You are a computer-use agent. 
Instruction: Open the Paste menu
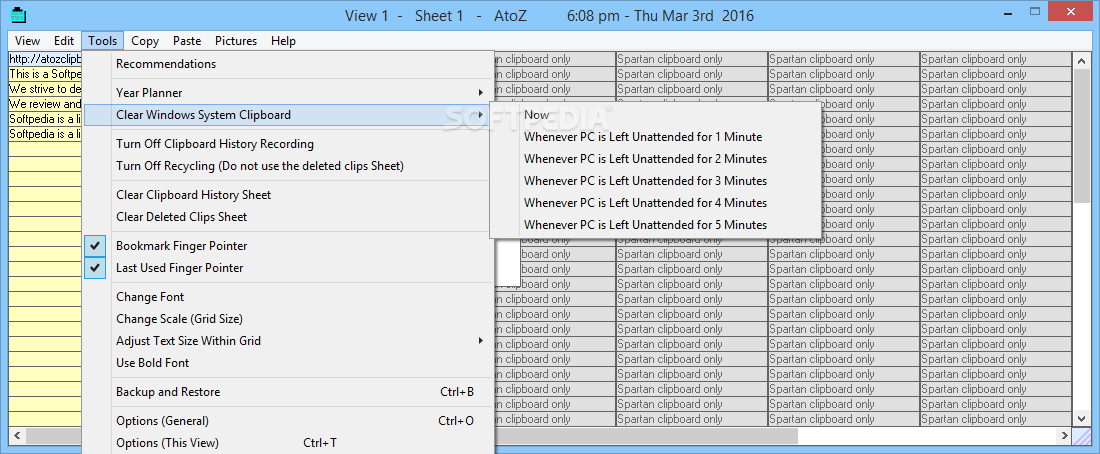tap(187, 41)
